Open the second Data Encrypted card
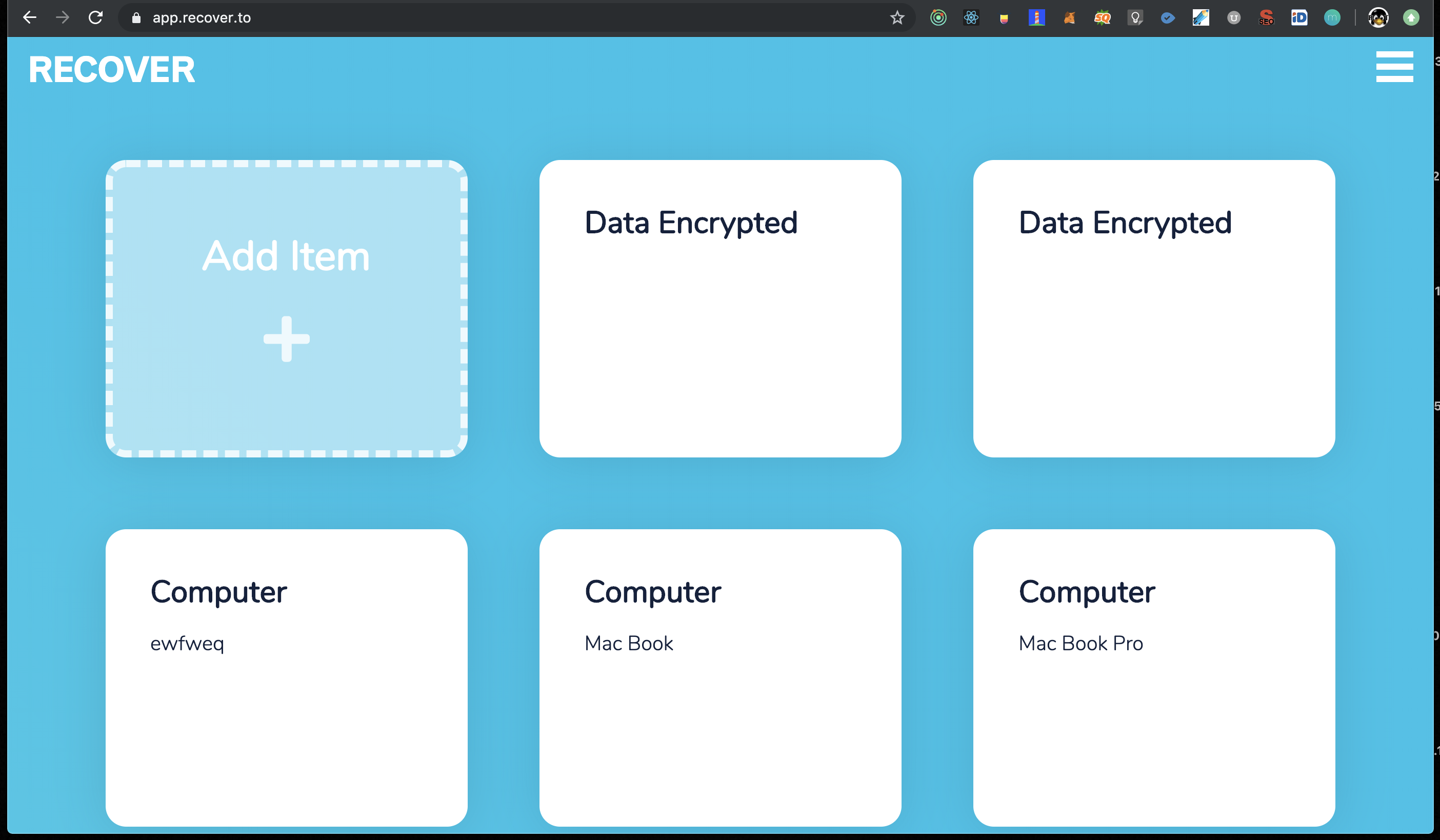Image resolution: width=1440 pixels, height=840 pixels. (1154, 309)
